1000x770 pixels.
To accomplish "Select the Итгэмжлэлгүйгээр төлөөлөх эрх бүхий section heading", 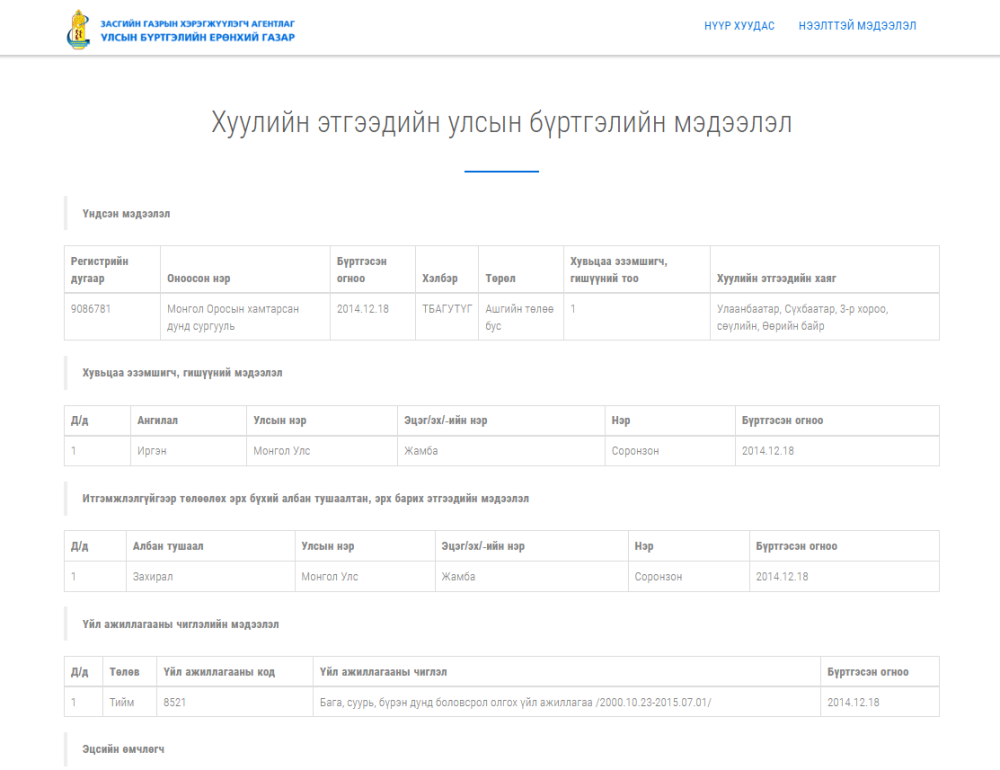I will (305, 498).
